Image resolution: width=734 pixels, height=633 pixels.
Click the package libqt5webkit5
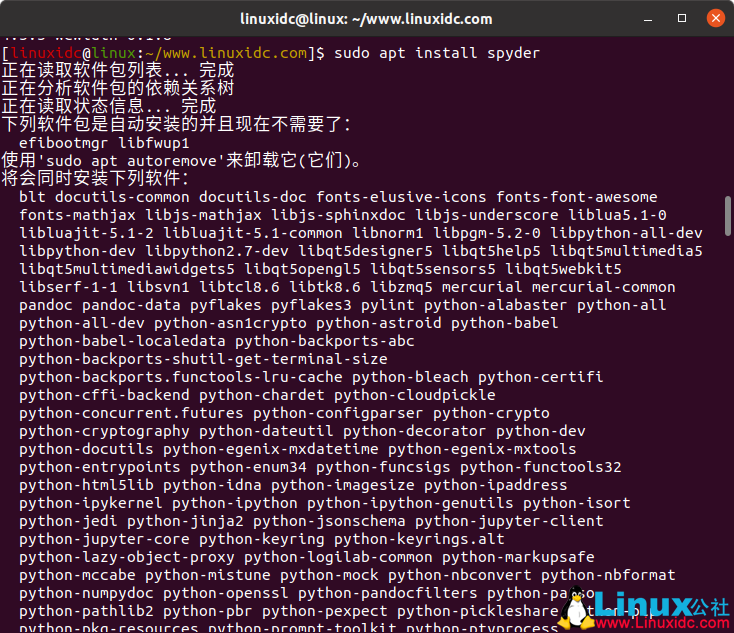point(563,269)
